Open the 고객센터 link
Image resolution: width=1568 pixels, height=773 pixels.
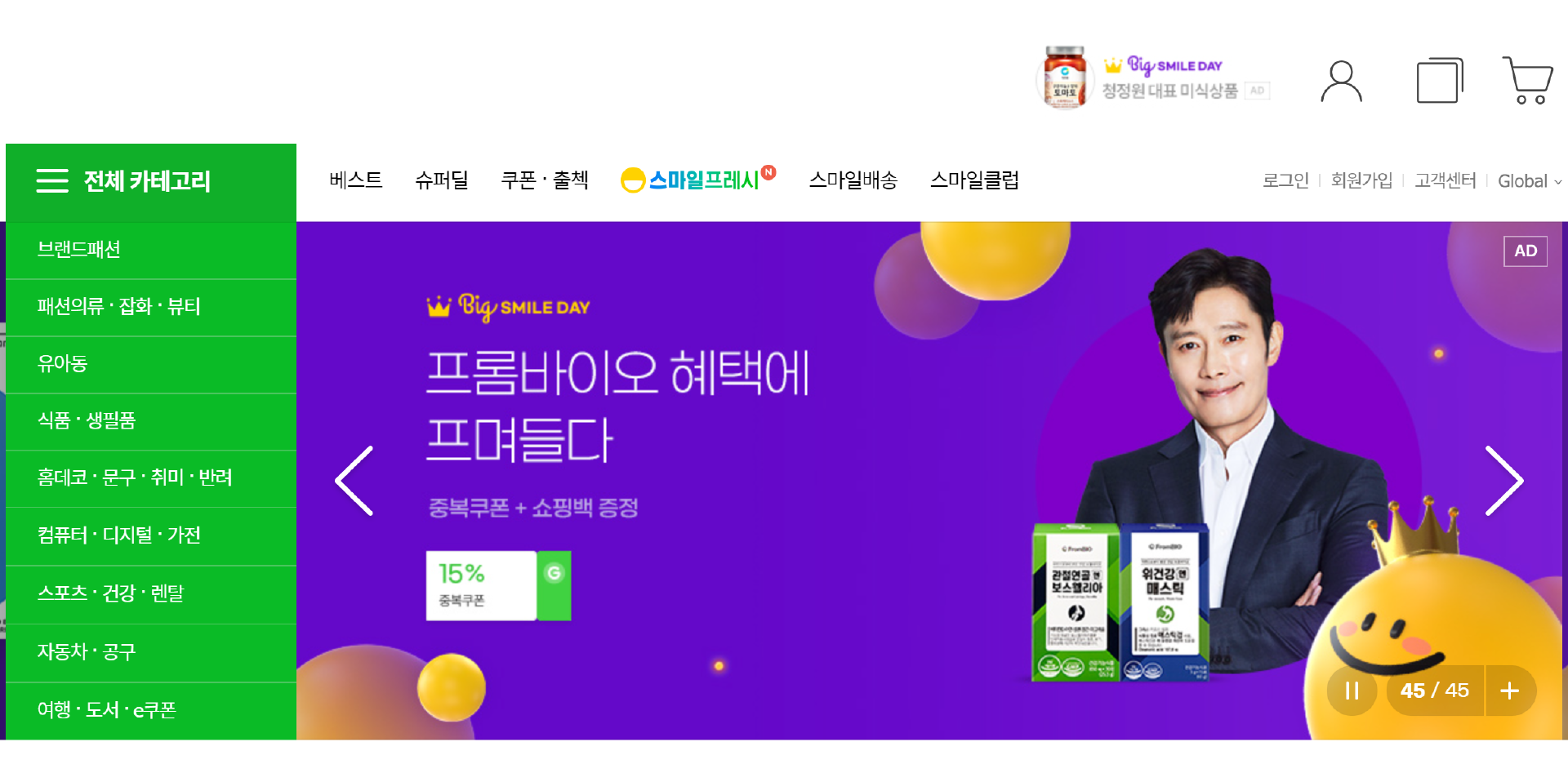point(1445,180)
